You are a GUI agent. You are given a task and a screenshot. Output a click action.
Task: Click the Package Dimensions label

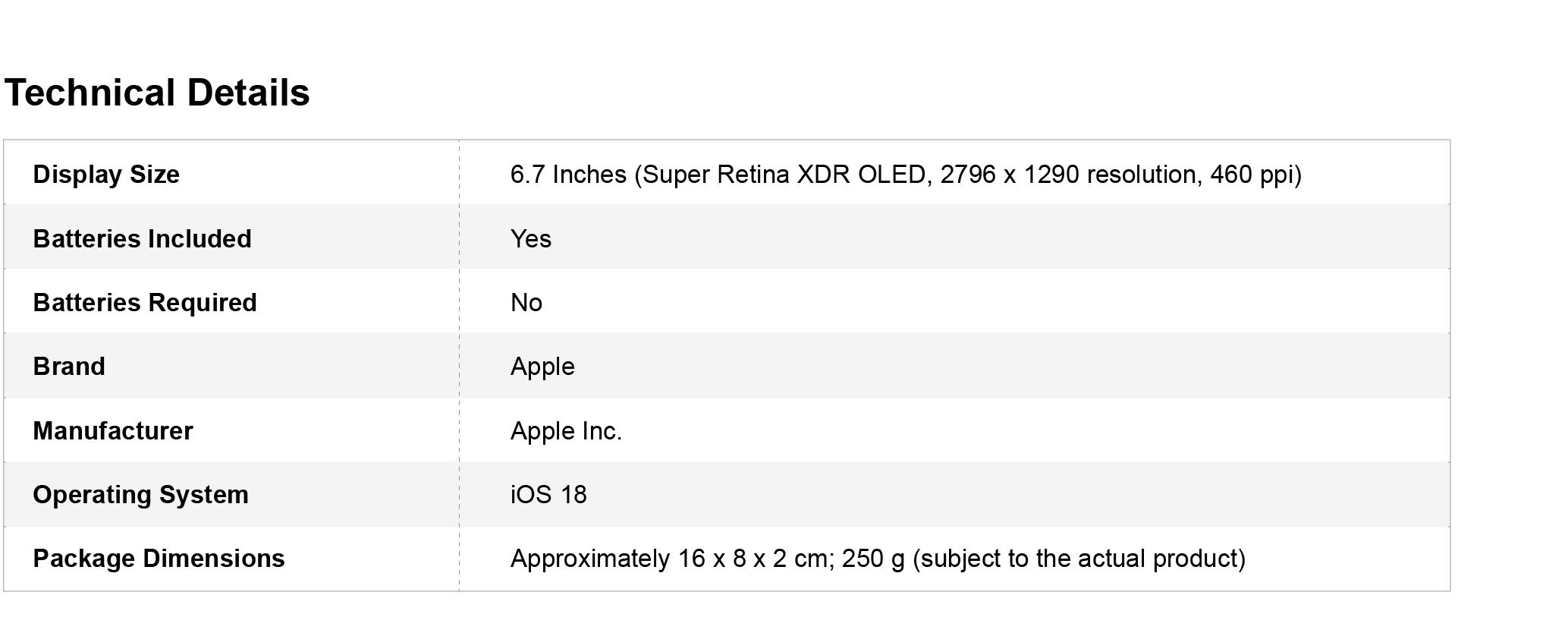[x=159, y=559]
